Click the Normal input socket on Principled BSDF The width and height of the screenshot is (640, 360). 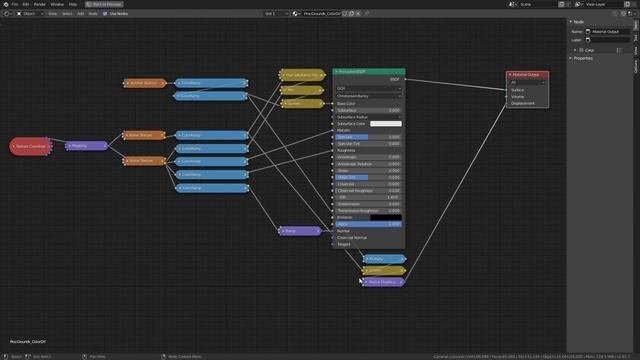click(x=333, y=231)
